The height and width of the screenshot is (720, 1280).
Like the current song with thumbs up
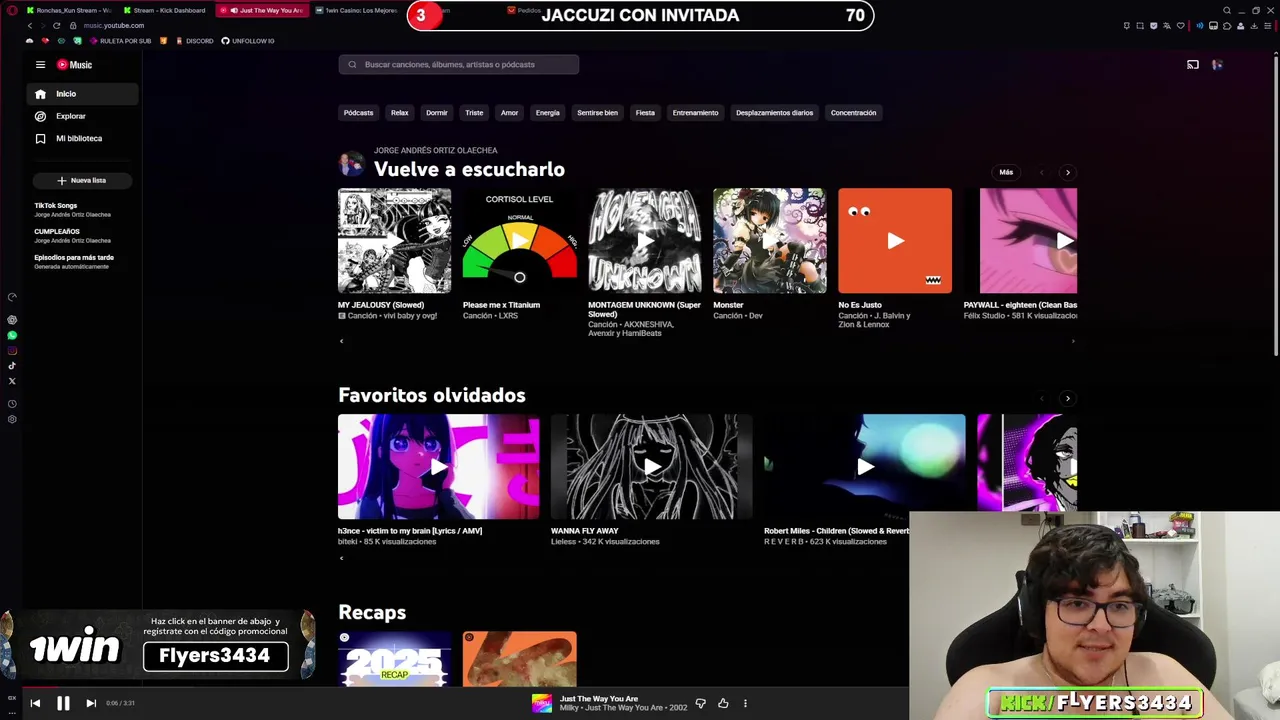pos(723,704)
